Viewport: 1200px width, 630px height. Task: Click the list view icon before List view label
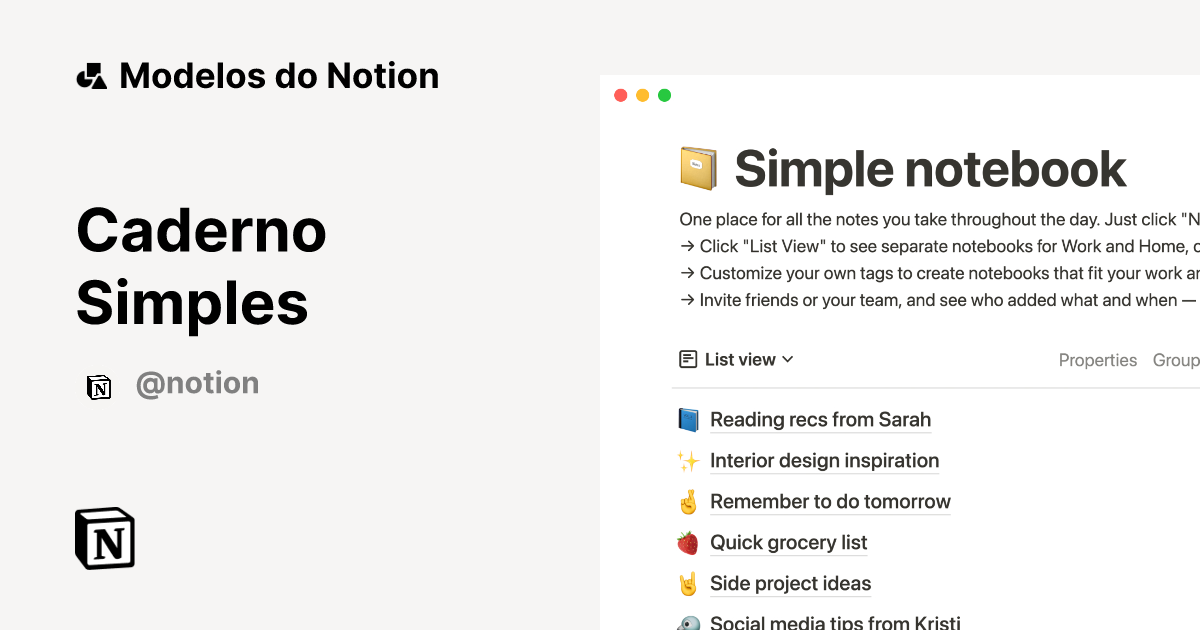click(687, 359)
